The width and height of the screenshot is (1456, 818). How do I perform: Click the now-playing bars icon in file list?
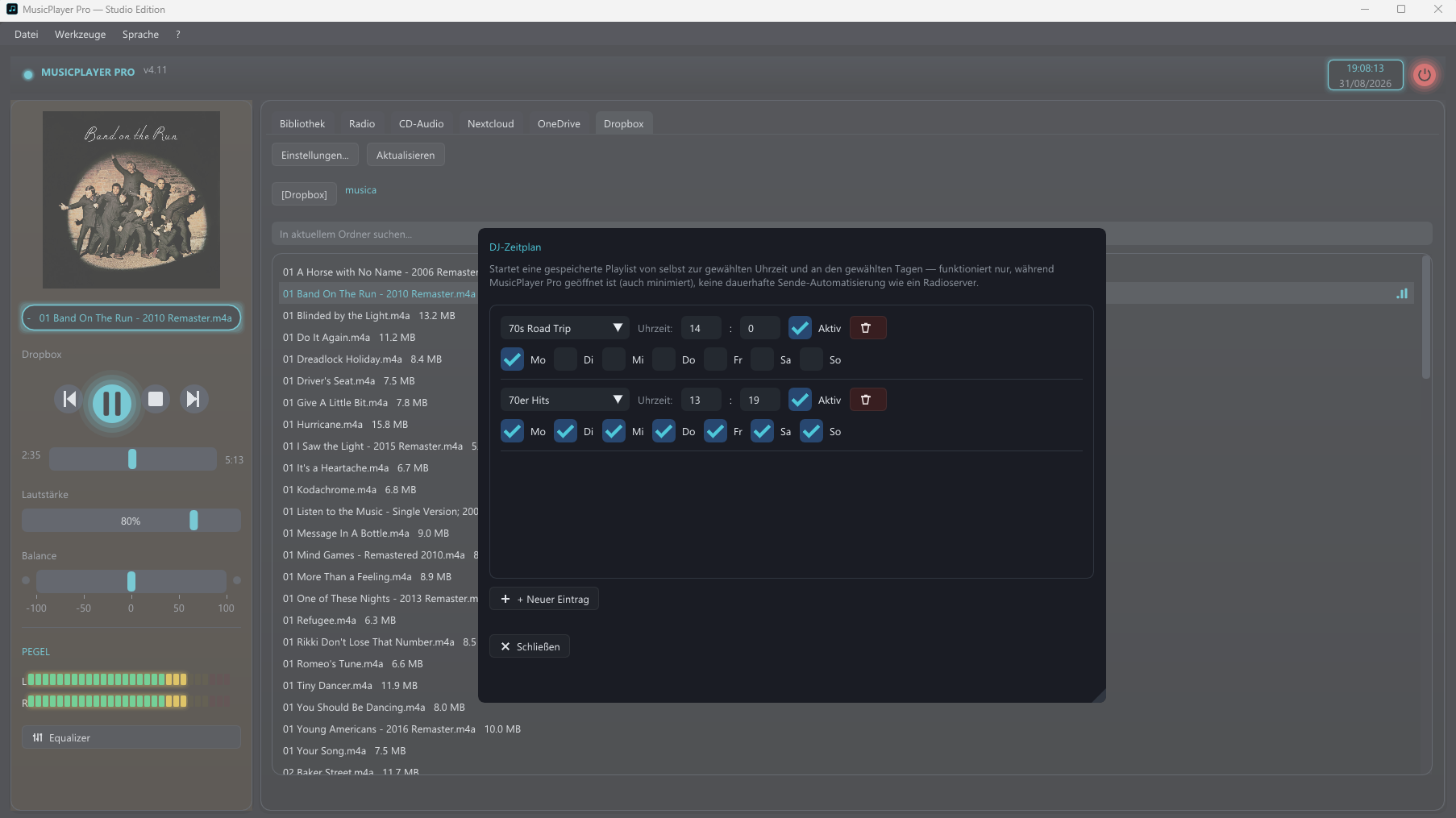[x=1402, y=293]
